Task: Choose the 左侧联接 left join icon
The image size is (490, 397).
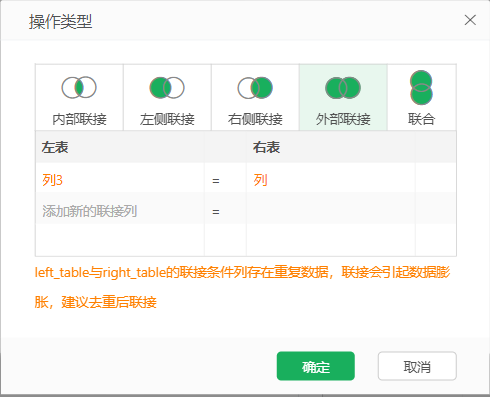Action: (167, 88)
